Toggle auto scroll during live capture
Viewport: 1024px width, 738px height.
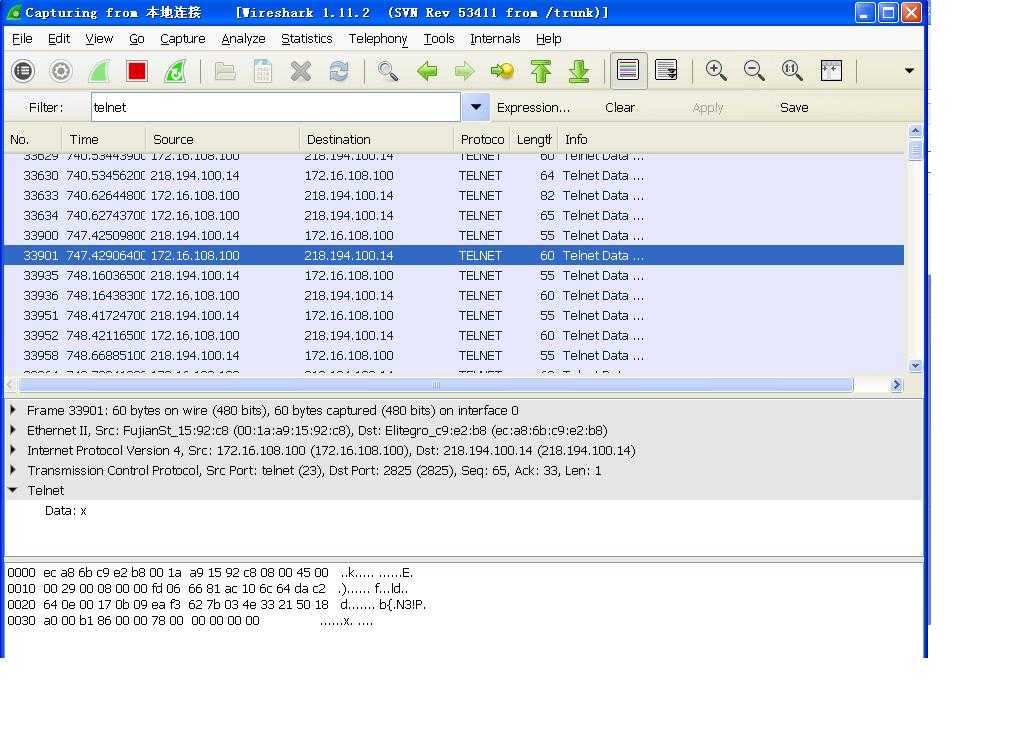click(666, 70)
